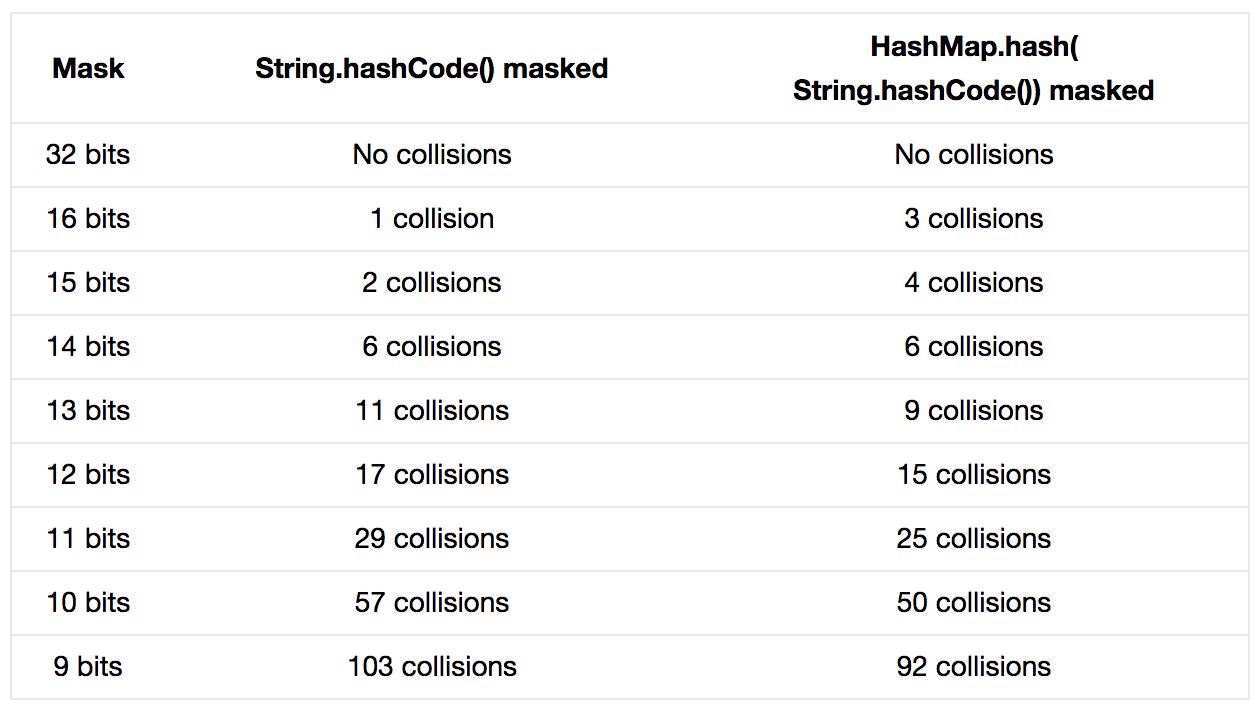Click "No collisions" in the HashMap.hash column
The width and height of the screenshot is (1260, 712).
(973, 155)
